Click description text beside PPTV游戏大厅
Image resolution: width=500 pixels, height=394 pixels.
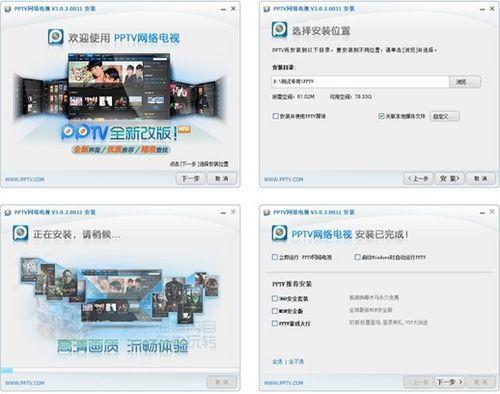point(388,322)
